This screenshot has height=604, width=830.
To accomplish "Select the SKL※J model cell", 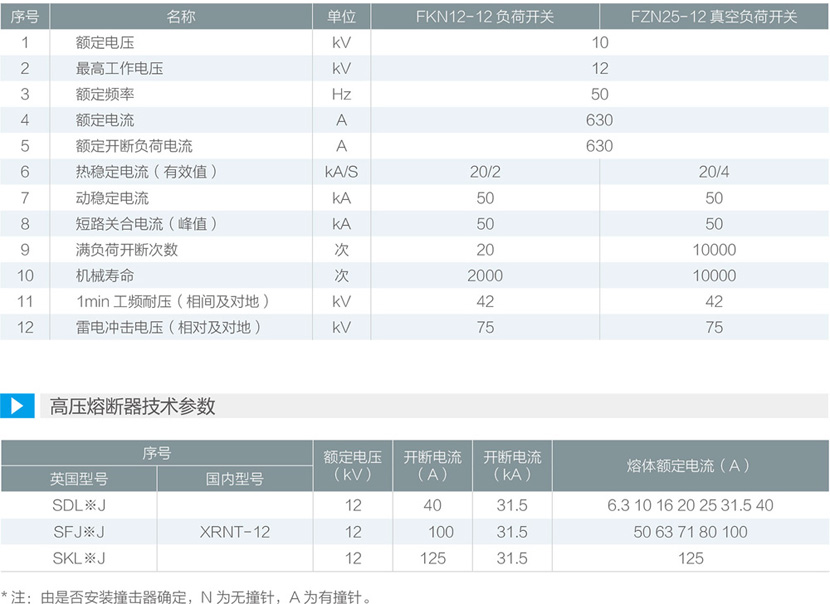I will (79, 558).
